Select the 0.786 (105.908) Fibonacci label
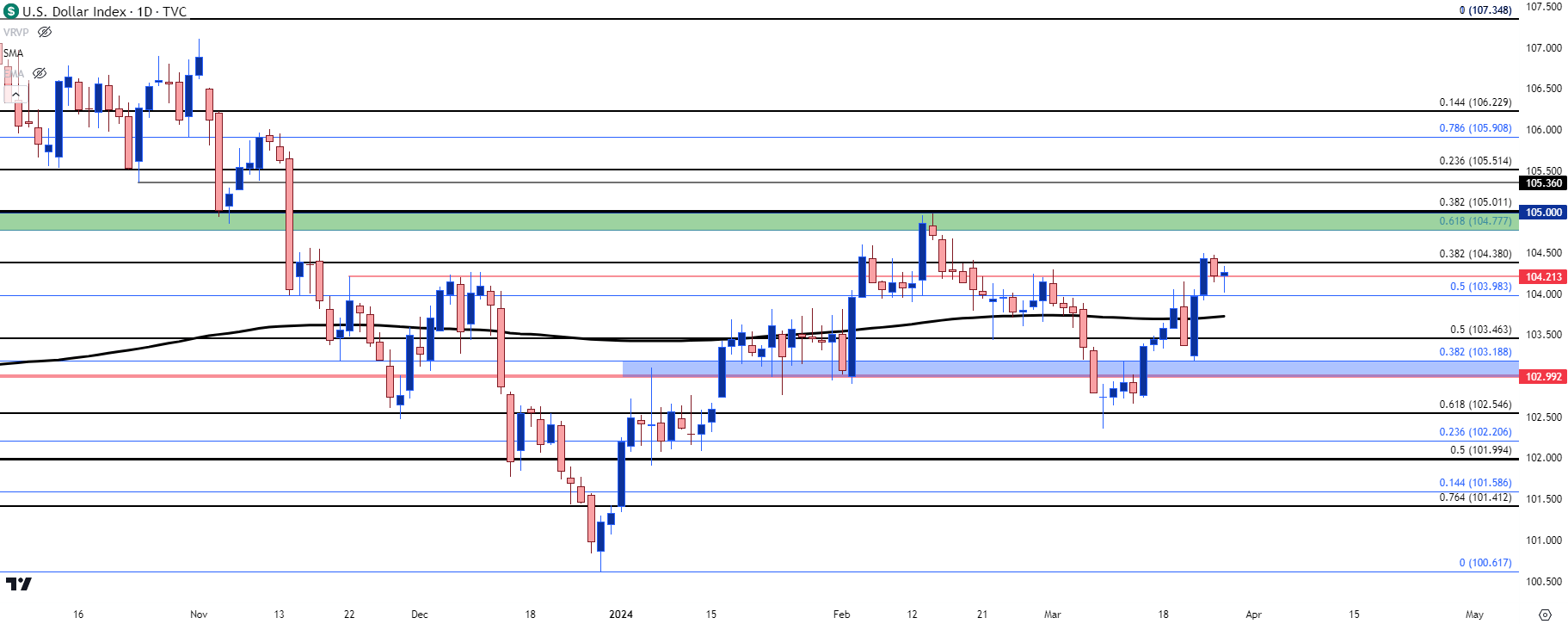1568x624 pixels. coord(1475,127)
